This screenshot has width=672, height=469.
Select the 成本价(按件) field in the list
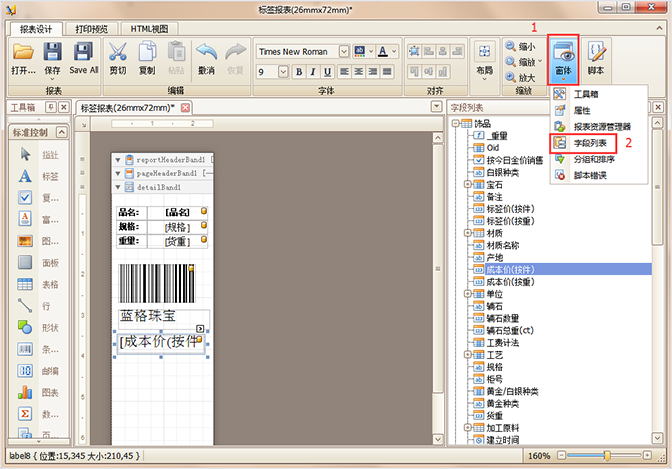click(x=510, y=269)
